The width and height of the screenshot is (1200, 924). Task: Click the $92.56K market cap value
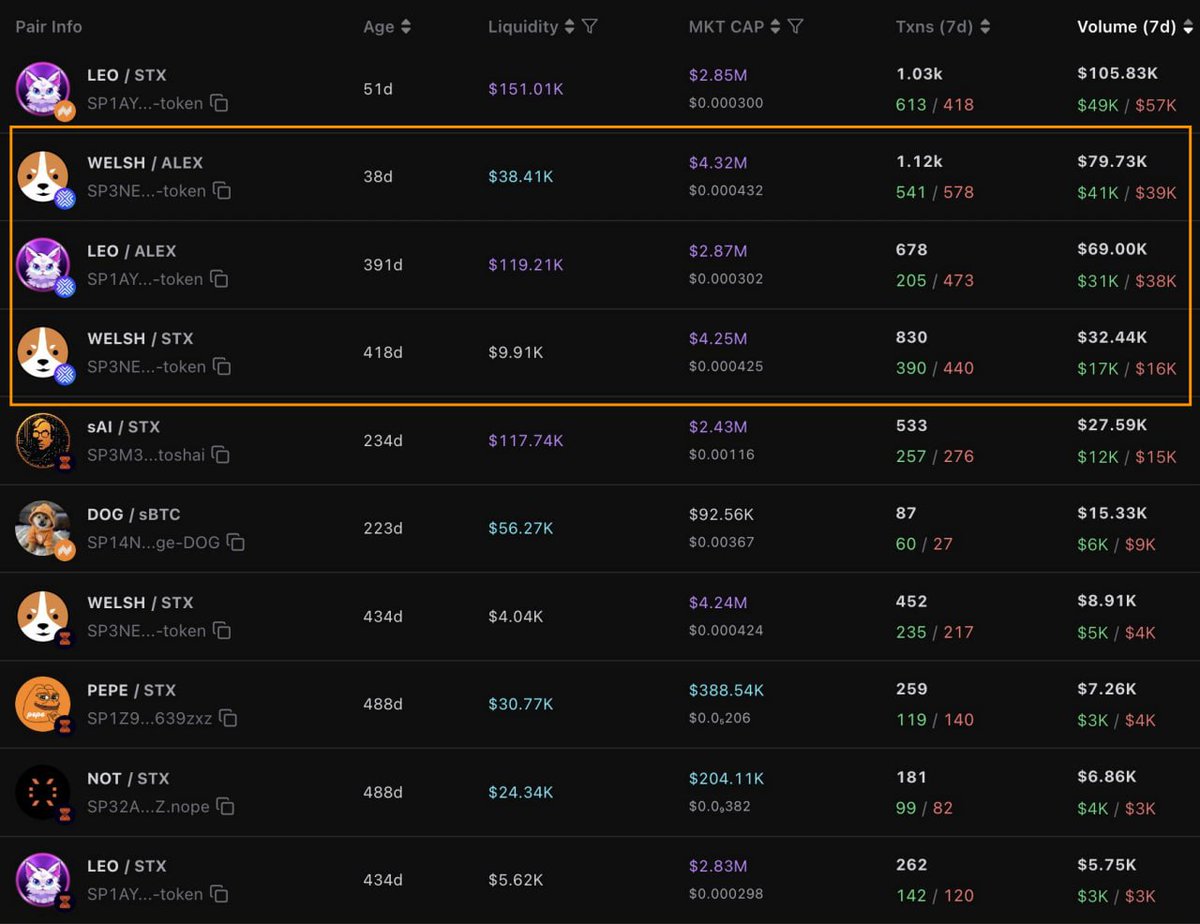pyautogui.click(x=722, y=515)
